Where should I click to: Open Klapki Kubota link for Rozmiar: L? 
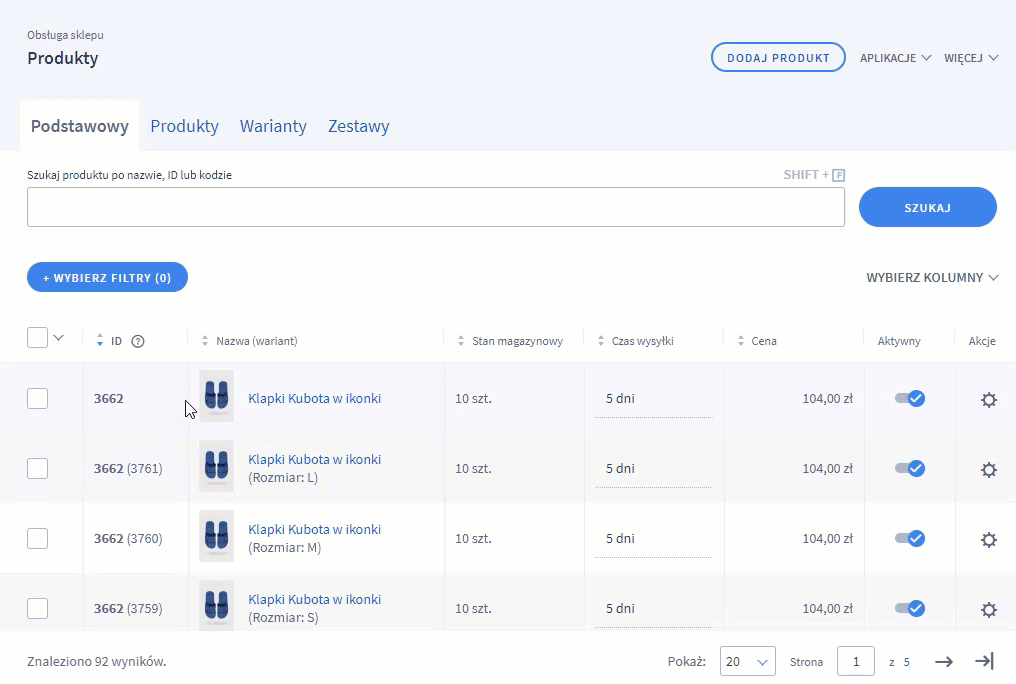pyautogui.click(x=314, y=459)
